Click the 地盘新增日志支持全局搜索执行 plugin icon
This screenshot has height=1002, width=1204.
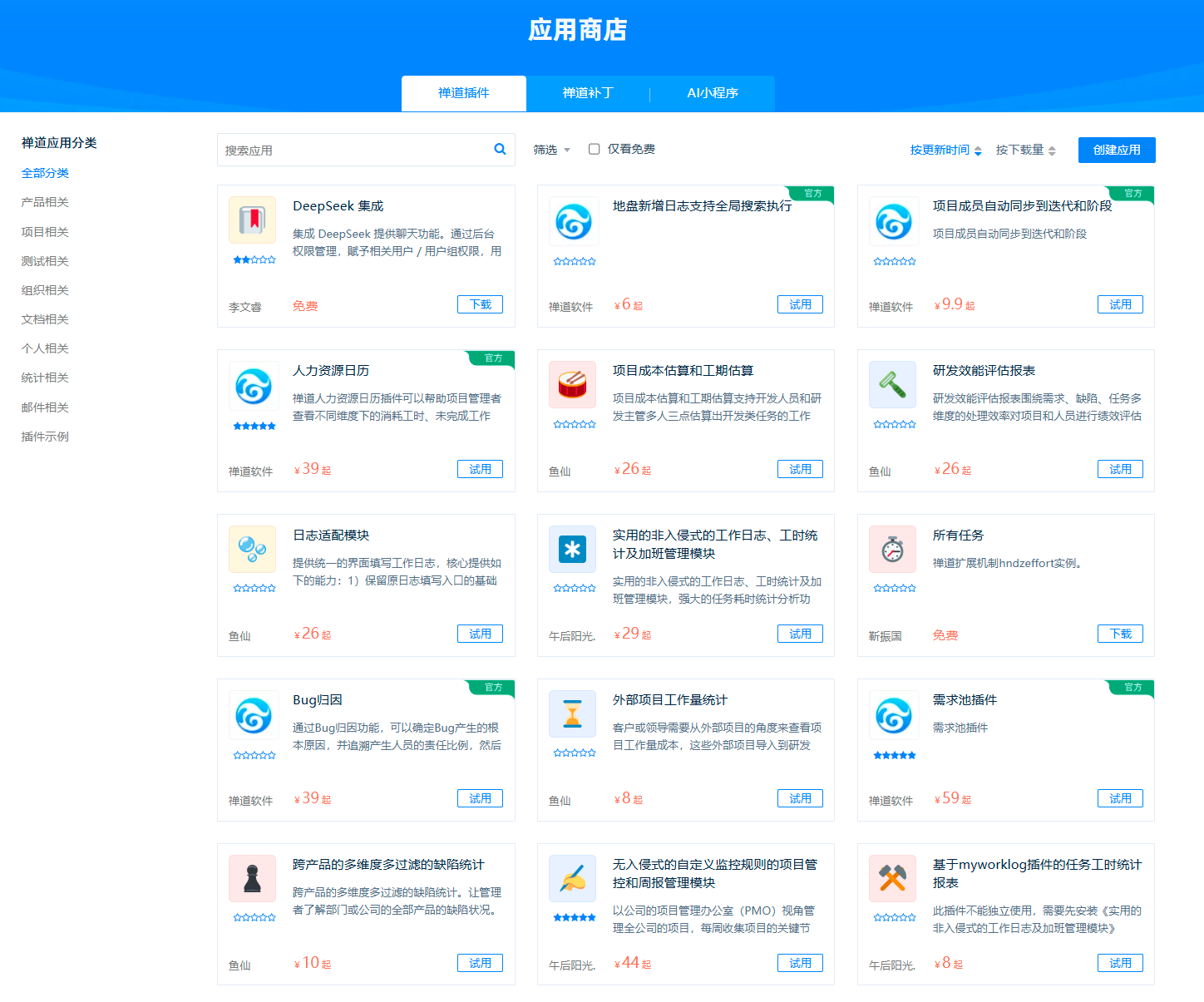573,220
